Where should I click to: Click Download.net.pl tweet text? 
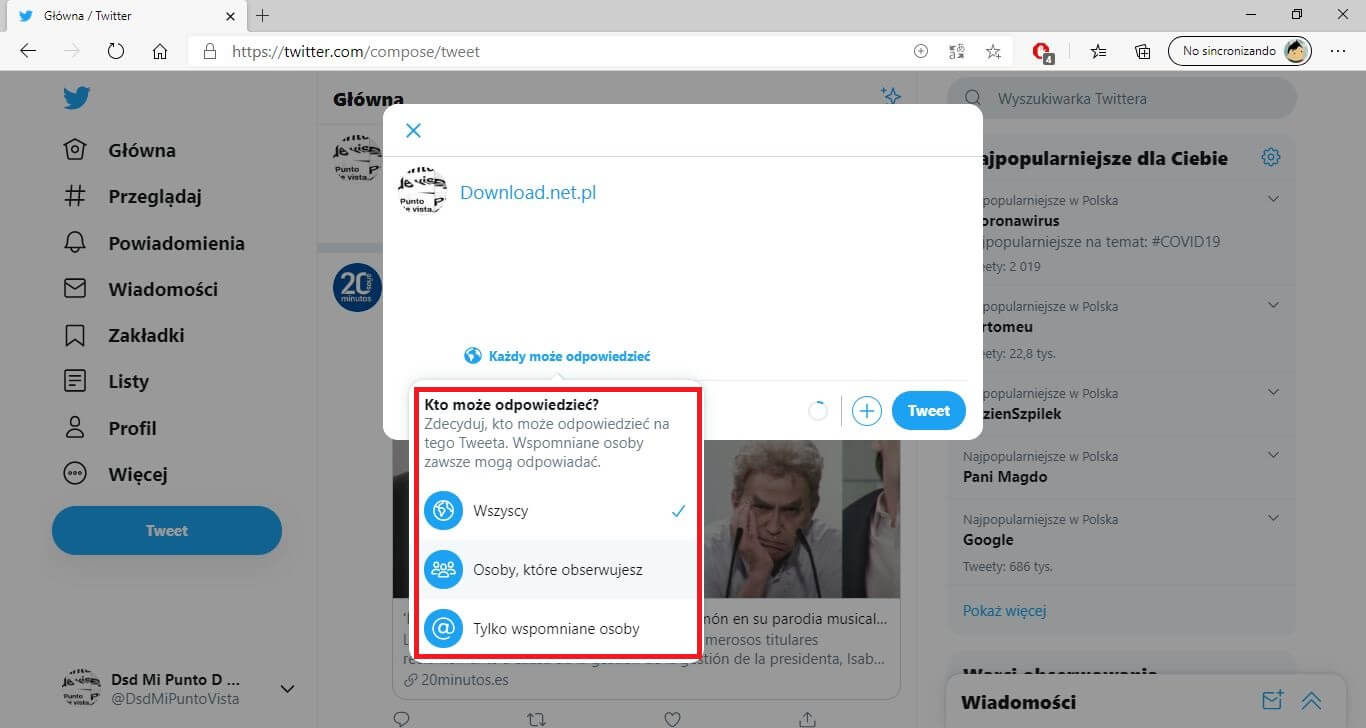528,192
